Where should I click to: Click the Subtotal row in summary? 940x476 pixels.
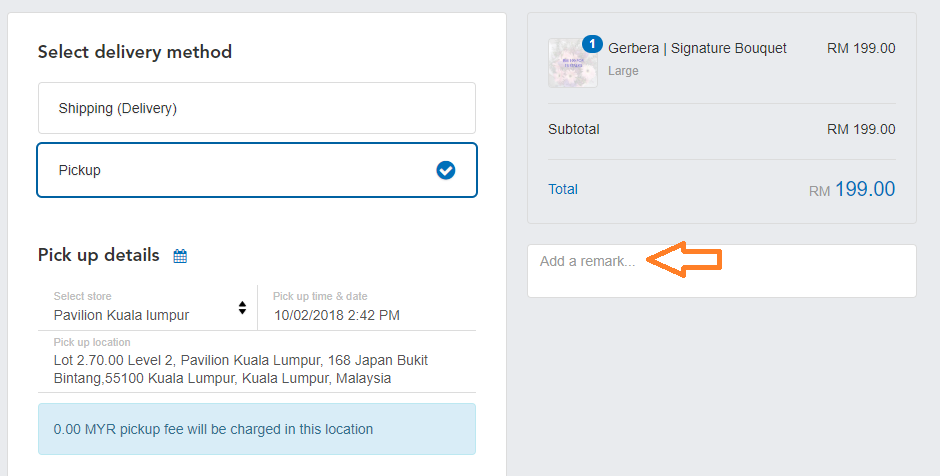pyautogui.click(x=722, y=129)
